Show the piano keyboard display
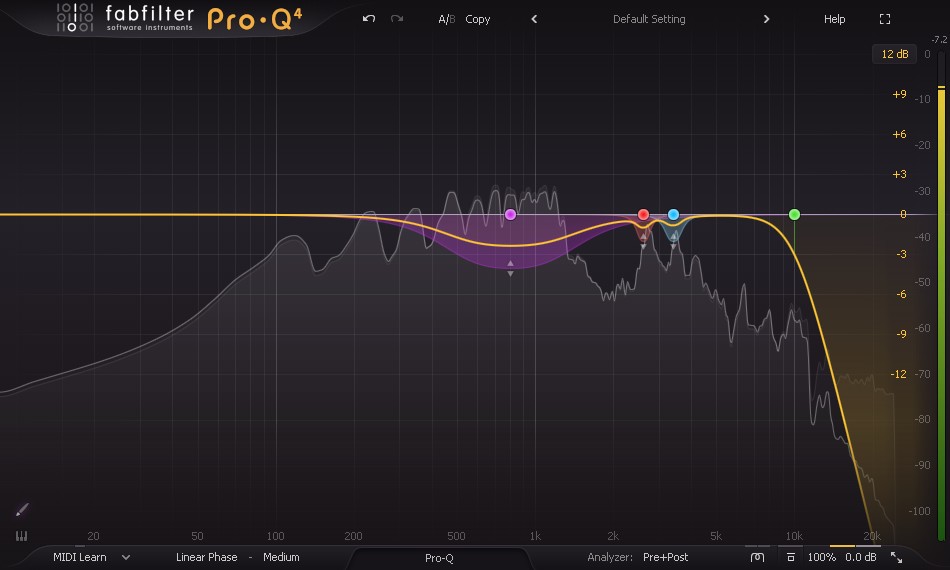The width and height of the screenshot is (950, 570). (21, 536)
